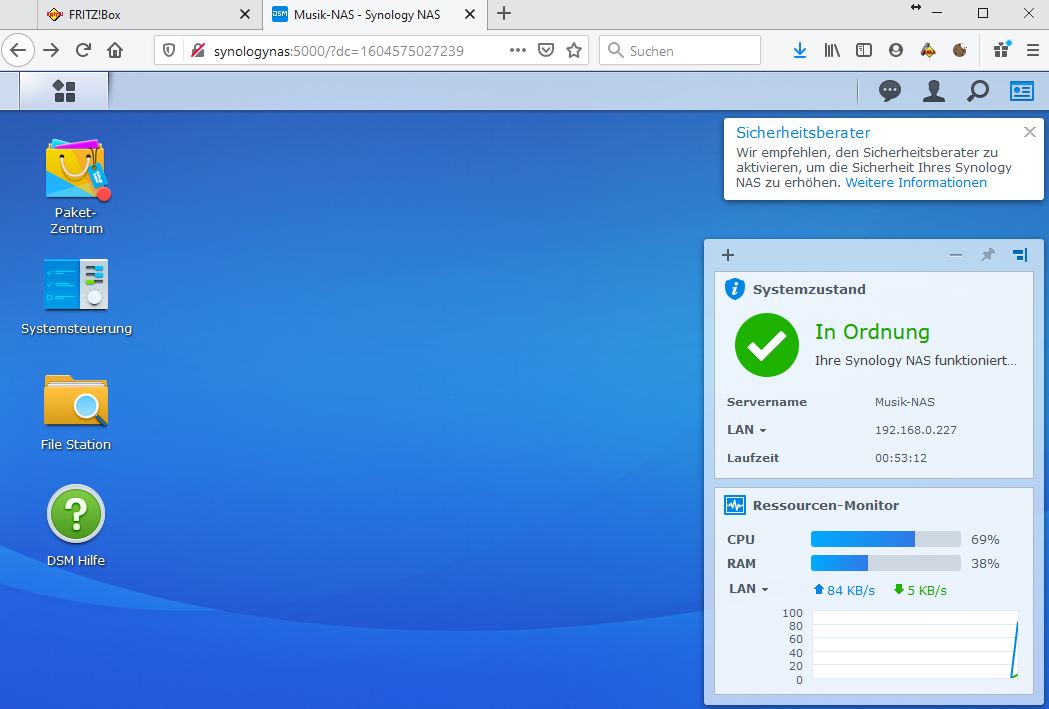Click the Systemzustand info shield icon
The image size is (1049, 709).
(x=735, y=289)
